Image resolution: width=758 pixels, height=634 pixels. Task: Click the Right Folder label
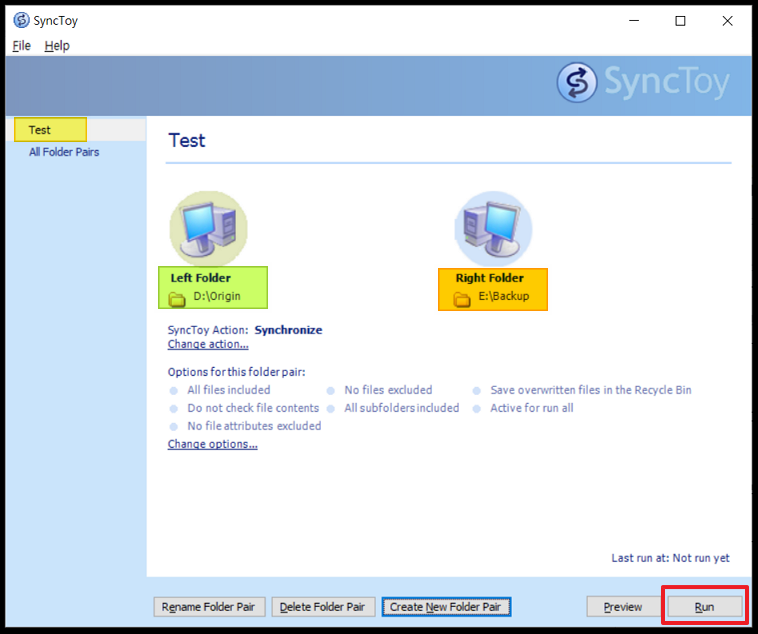[x=490, y=278]
